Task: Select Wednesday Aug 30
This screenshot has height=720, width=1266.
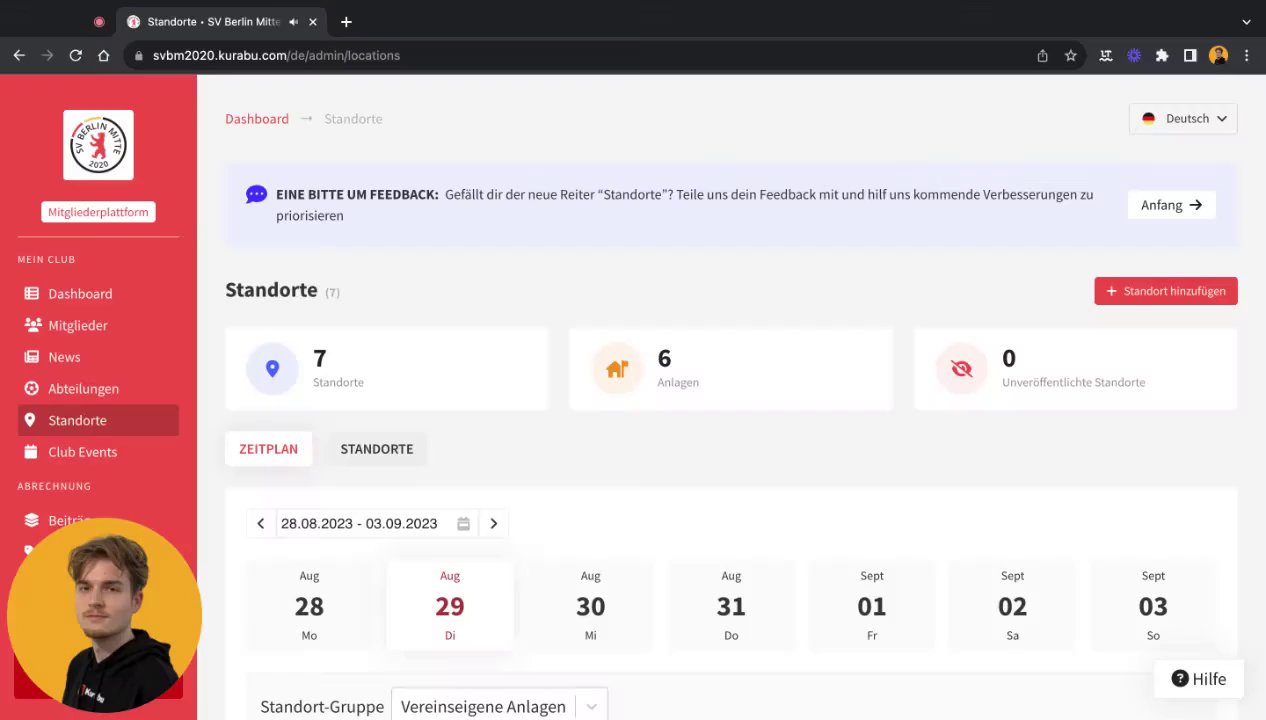Action: click(591, 605)
